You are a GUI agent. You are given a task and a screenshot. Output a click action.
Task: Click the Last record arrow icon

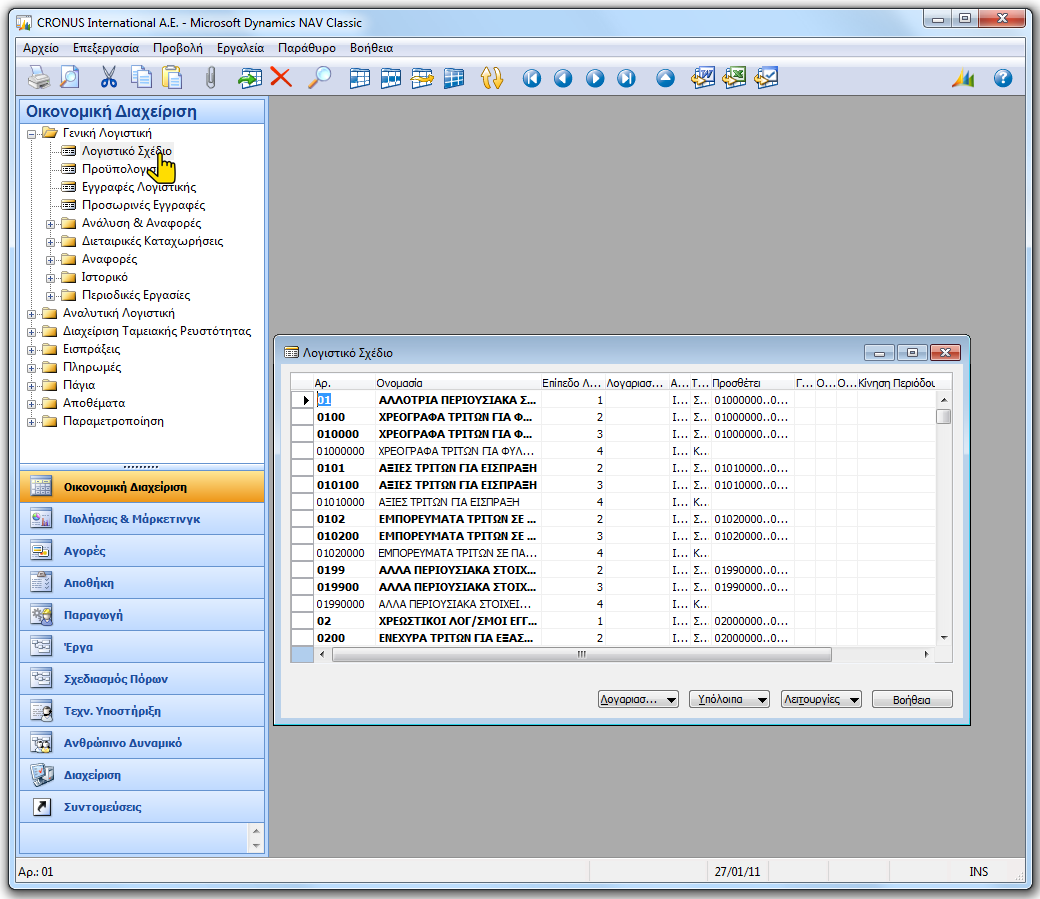coord(626,78)
